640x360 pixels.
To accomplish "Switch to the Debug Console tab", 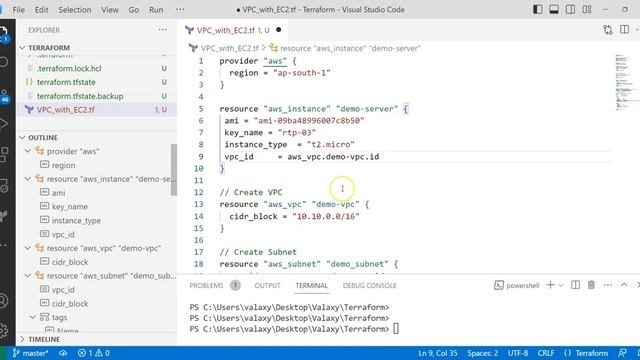I will 369,285.
